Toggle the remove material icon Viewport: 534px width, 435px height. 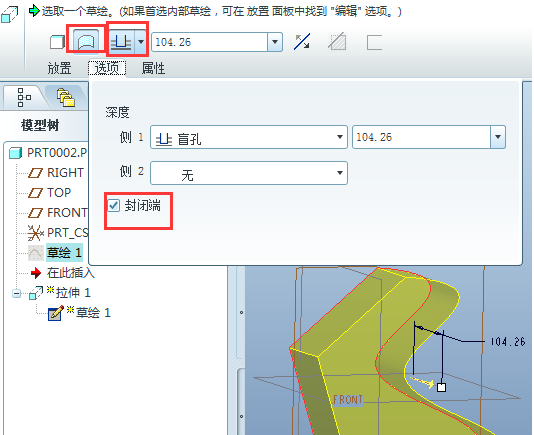click(337, 42)
